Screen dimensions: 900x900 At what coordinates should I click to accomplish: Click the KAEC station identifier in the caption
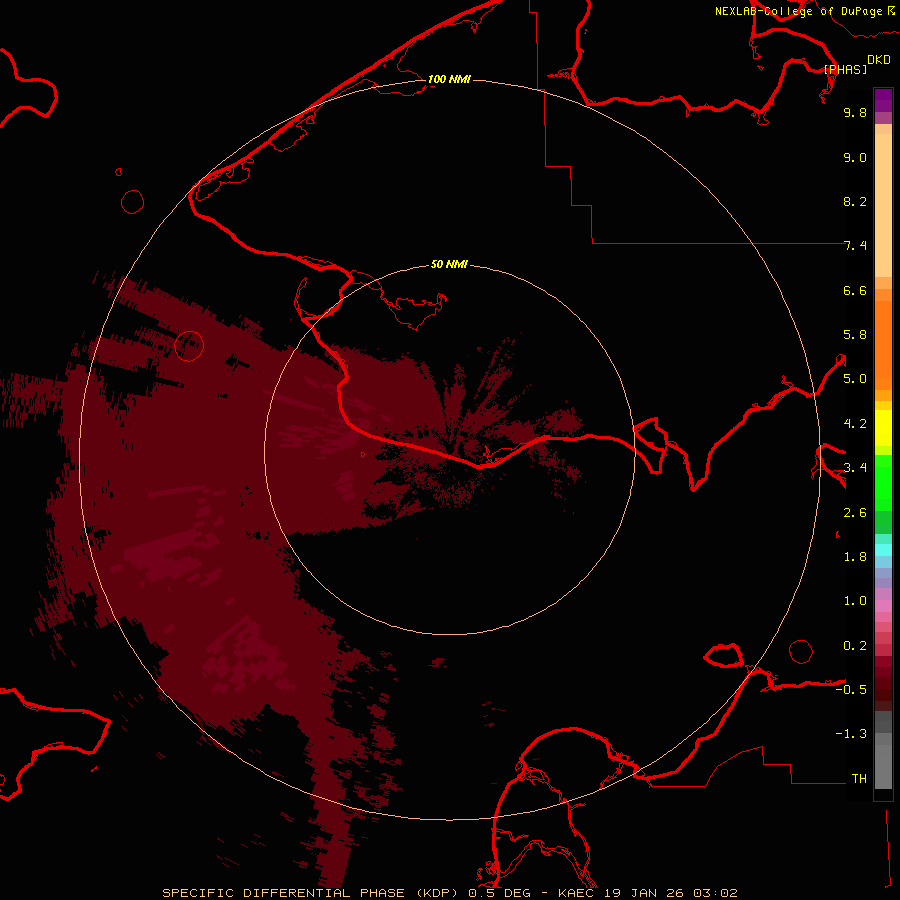pyautogui.click(x=577, y=893)
